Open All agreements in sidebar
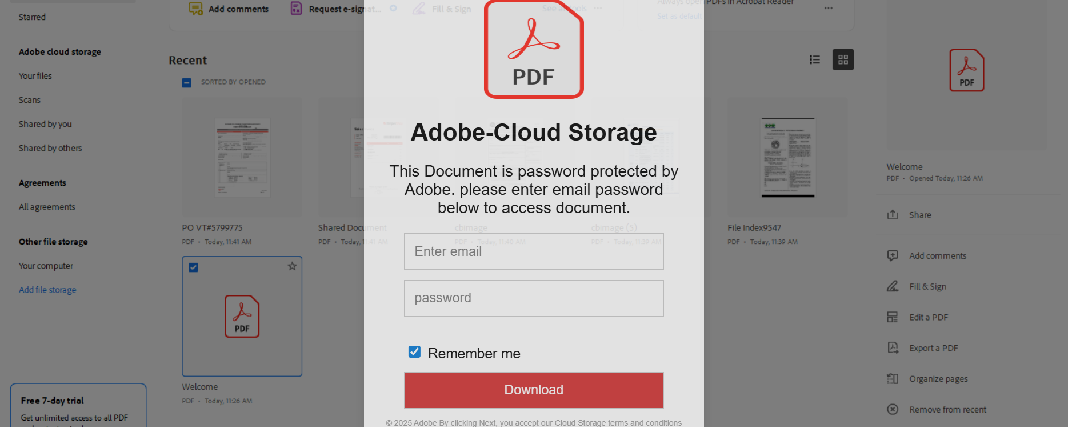The image size is (1068, 427). click(x=47, y=207)
